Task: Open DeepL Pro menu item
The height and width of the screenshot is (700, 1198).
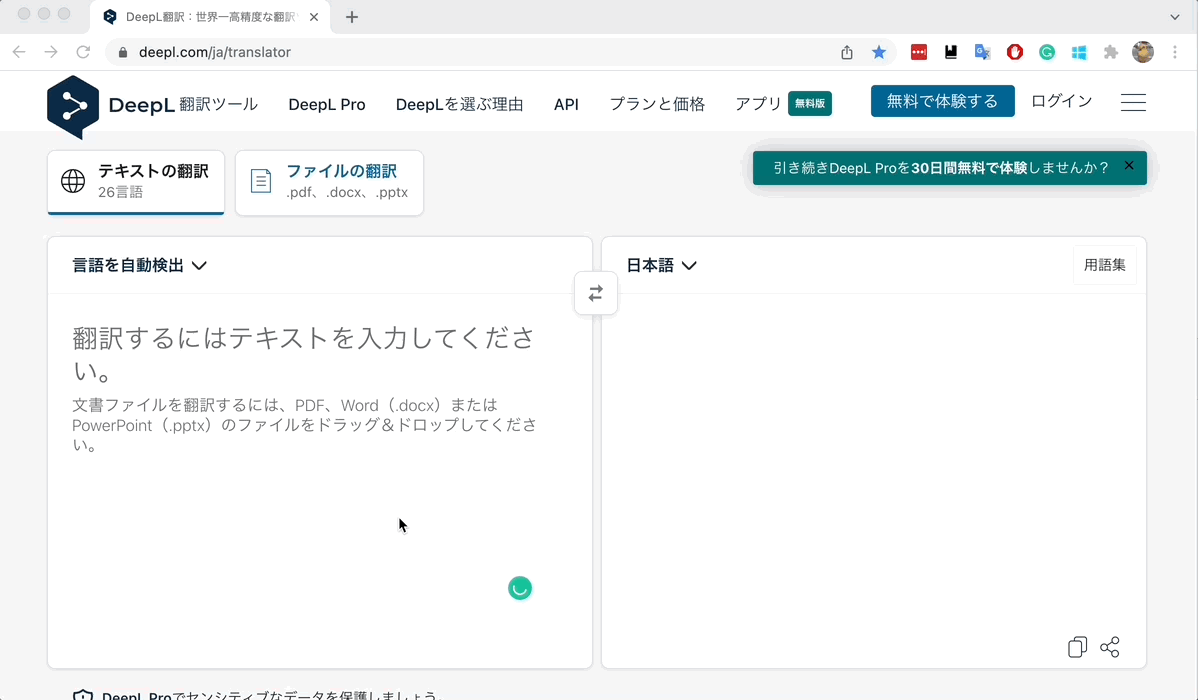Action: click(x=327, y=105)
